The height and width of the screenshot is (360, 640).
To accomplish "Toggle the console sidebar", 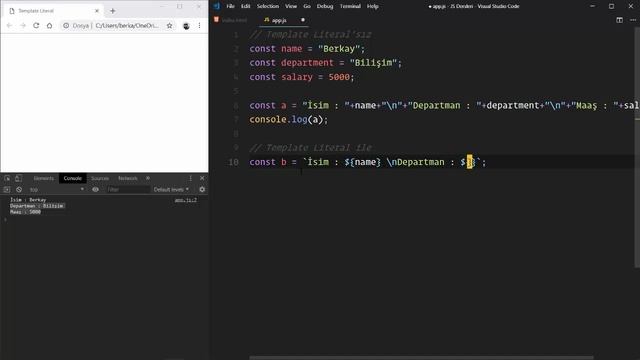I will 7,189.
